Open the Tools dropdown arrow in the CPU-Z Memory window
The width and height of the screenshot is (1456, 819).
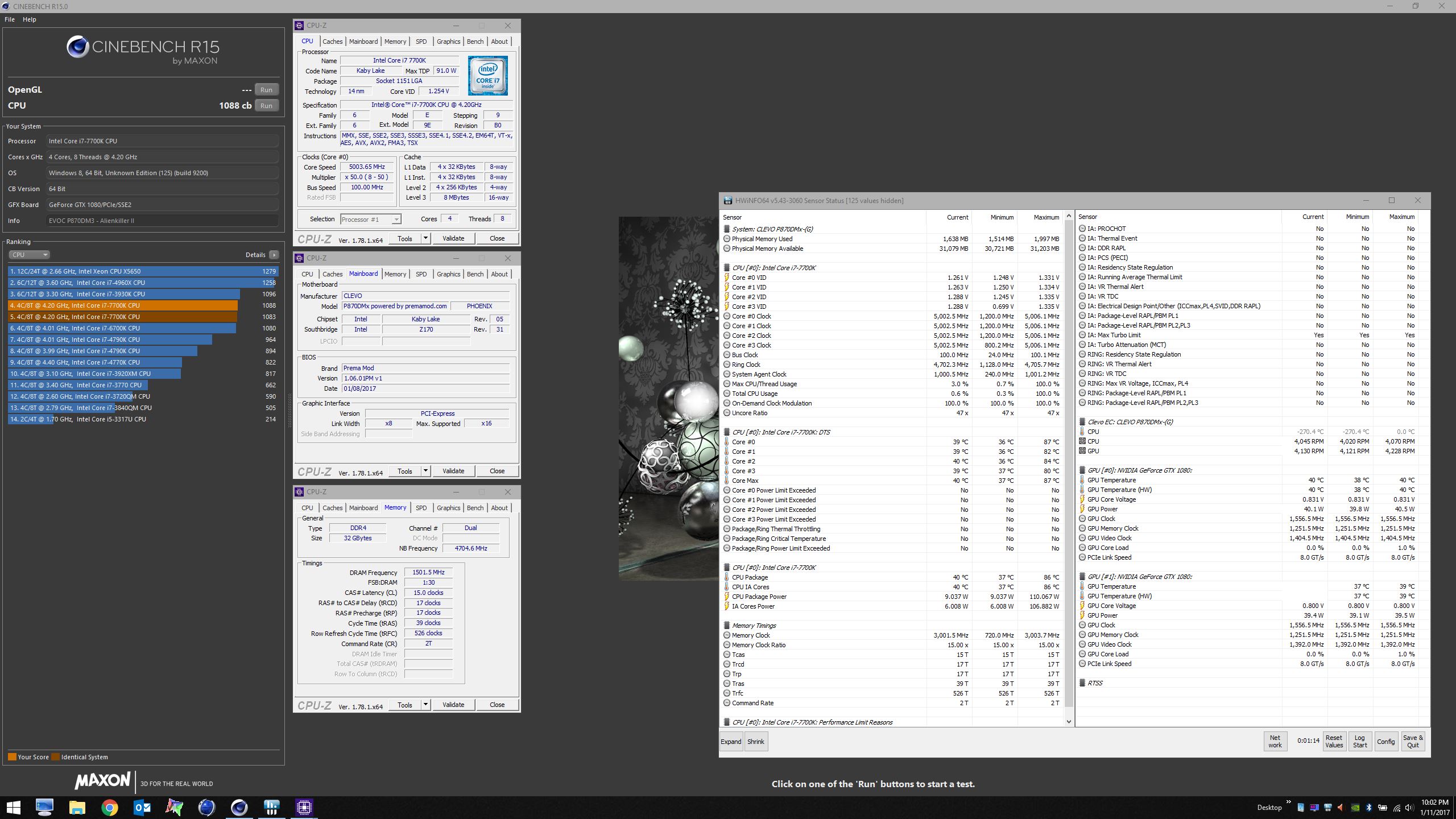point(425,705)
